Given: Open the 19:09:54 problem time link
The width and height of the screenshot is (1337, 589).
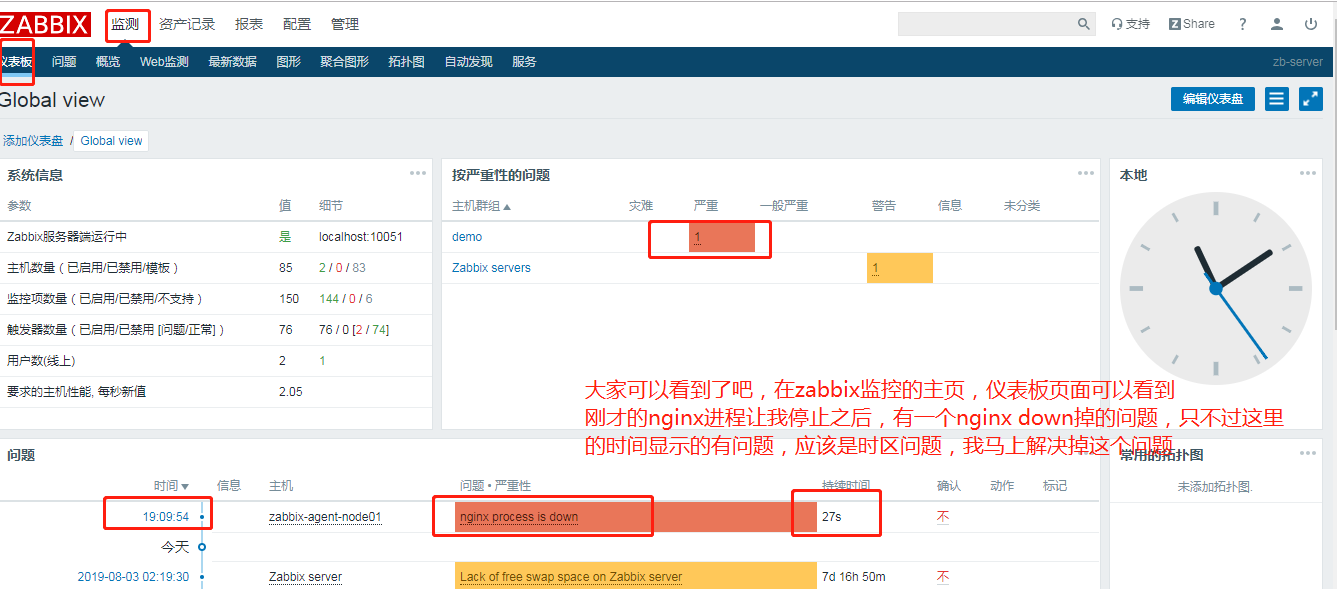Looking at the screenshot, I should tap(166, 517).
